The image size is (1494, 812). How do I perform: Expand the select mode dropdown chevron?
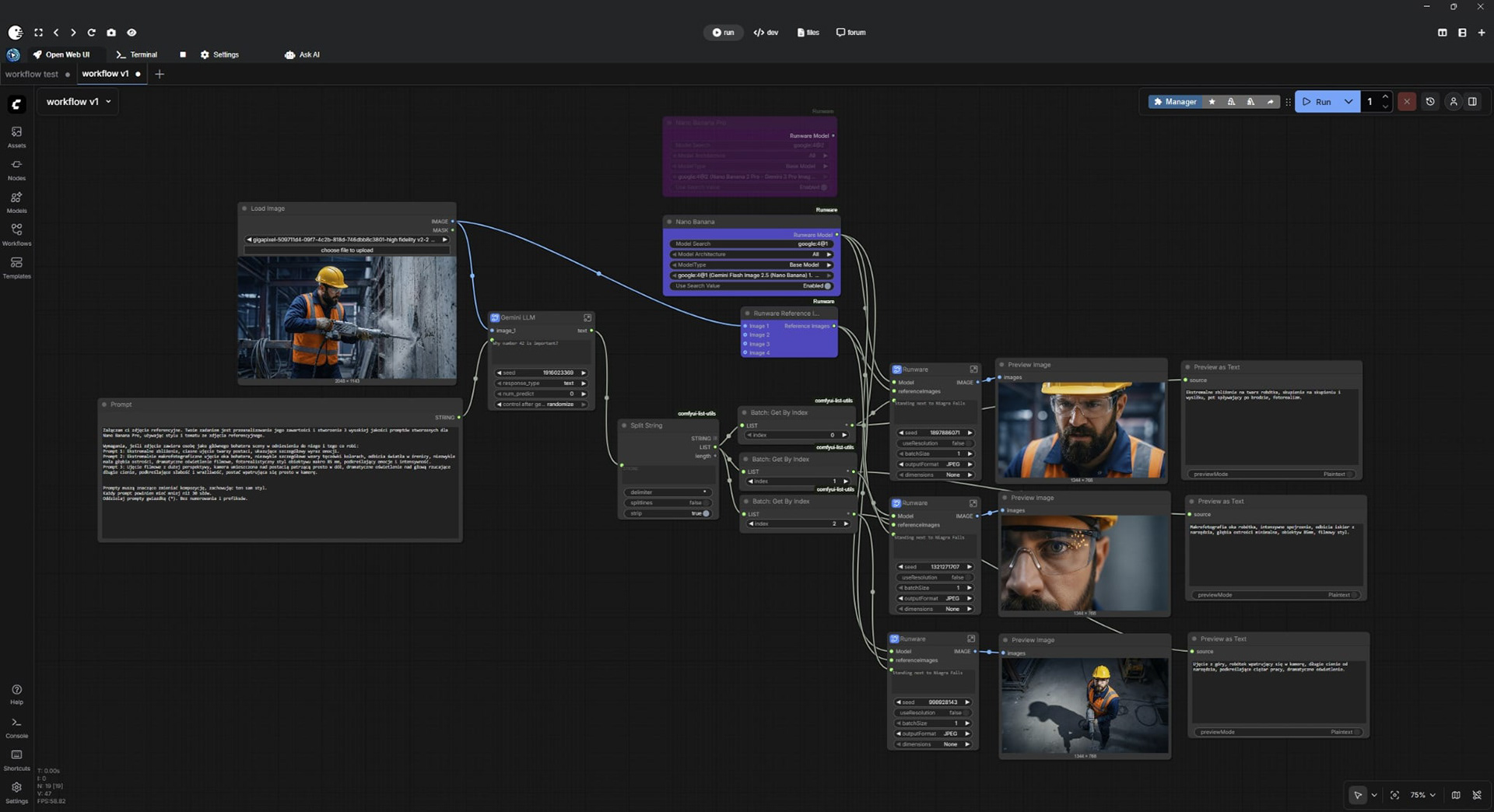(x=1374, y=795)
